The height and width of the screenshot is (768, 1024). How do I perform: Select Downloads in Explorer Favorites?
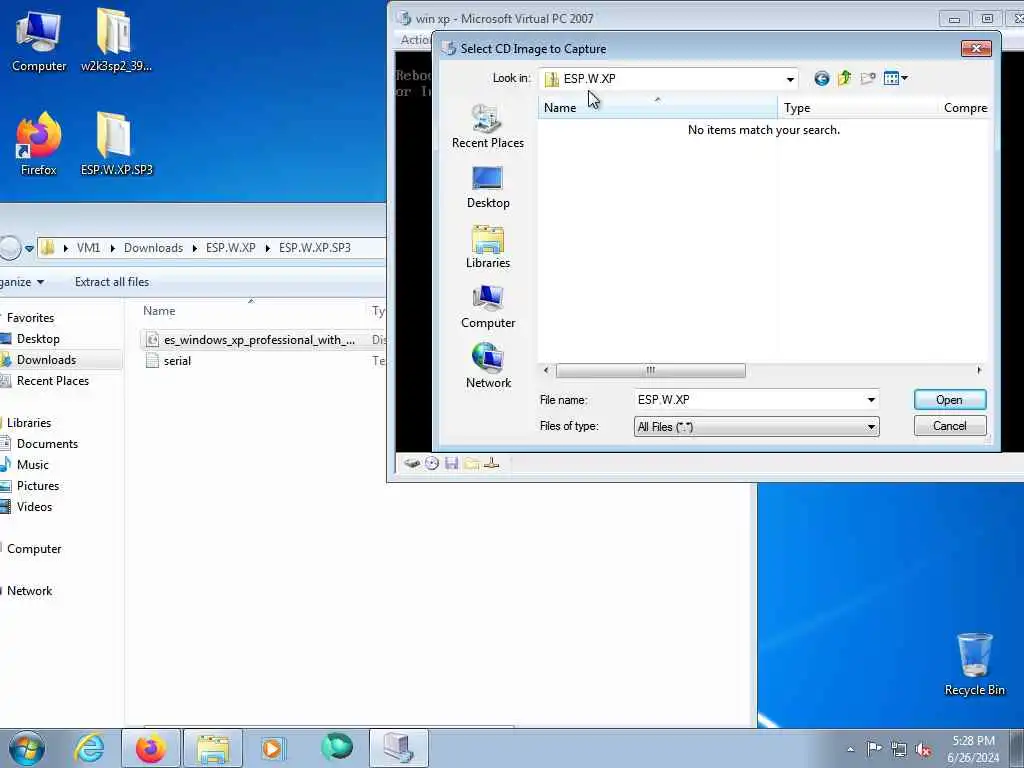(46, 360)
